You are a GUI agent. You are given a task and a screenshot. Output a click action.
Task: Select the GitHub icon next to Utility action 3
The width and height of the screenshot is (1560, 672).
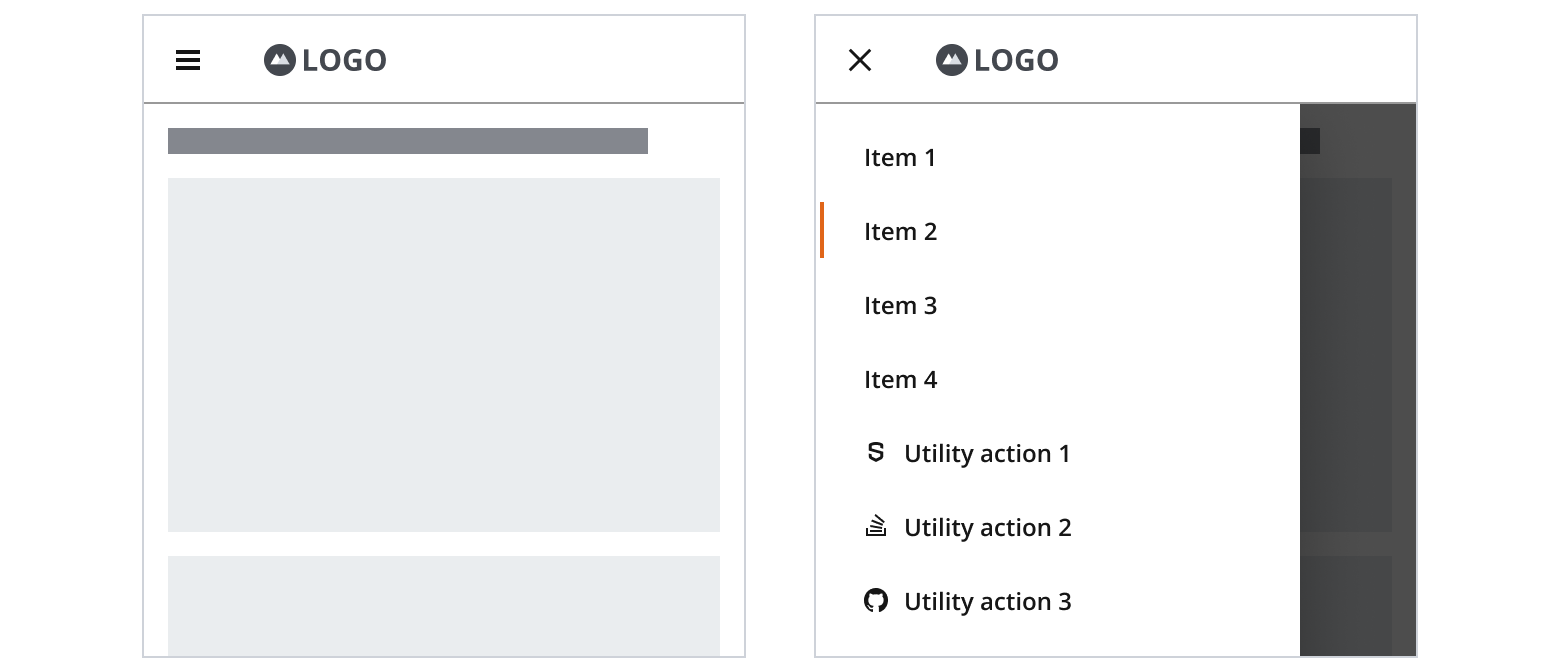[876, 601]
